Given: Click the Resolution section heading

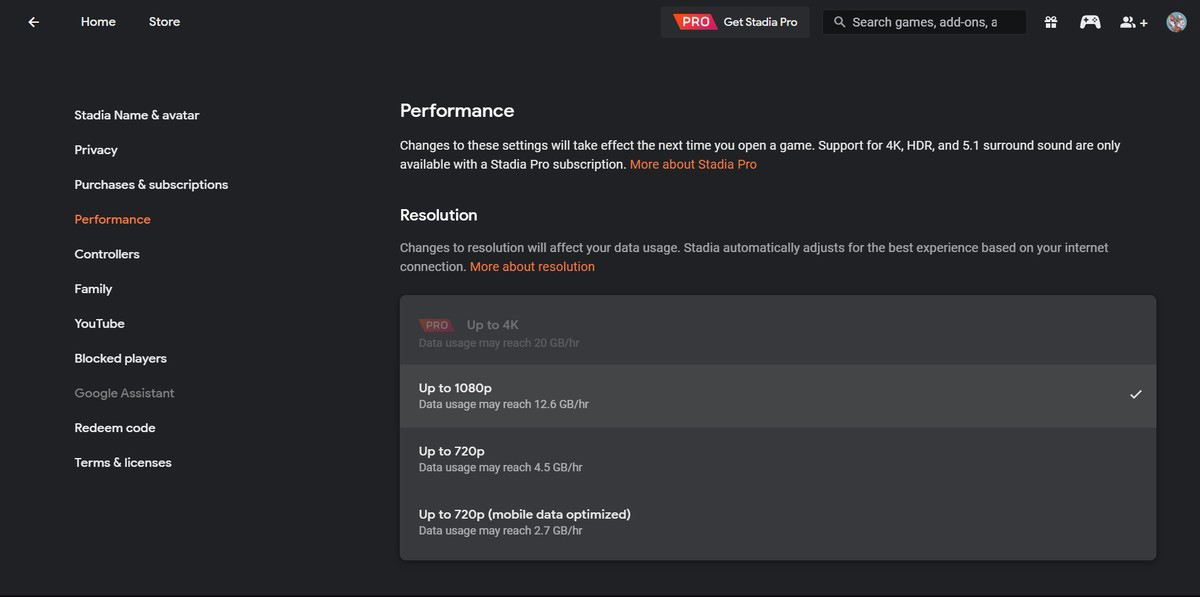Looking at the screenshot, I should [438, 215].
